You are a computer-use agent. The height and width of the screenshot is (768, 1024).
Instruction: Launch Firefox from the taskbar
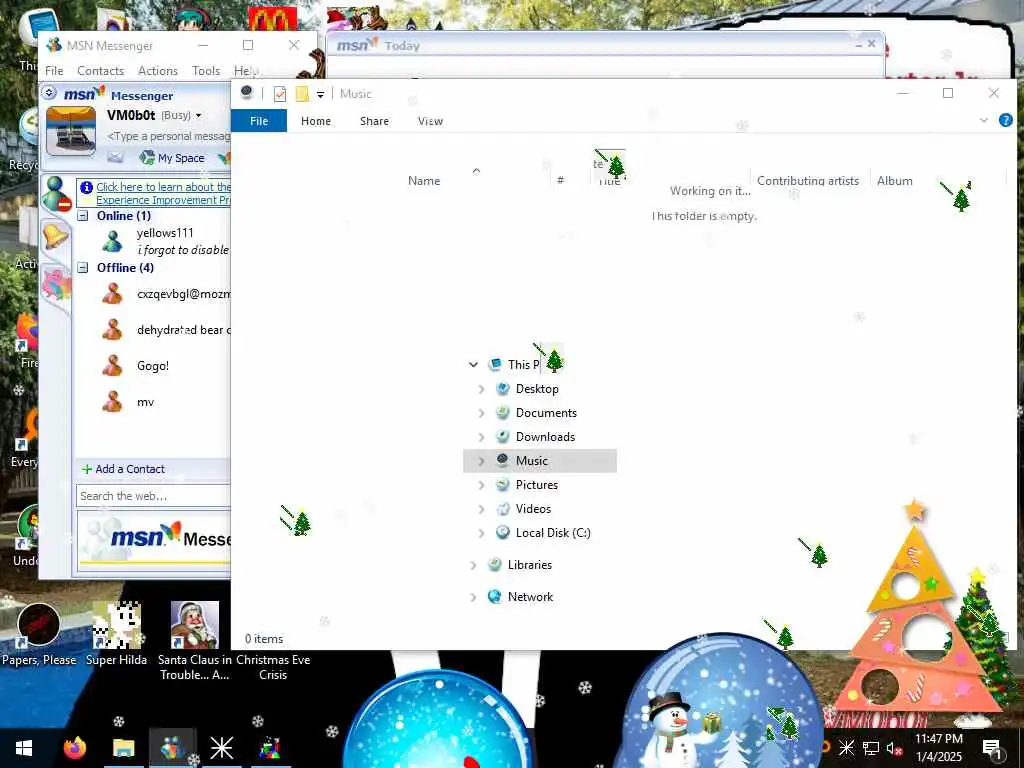[75, 748]
